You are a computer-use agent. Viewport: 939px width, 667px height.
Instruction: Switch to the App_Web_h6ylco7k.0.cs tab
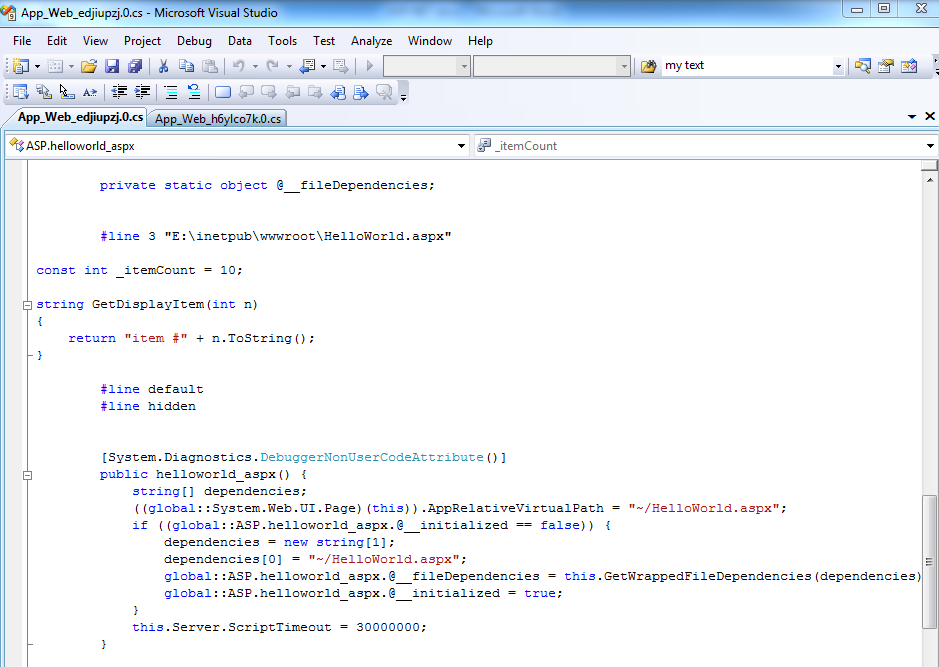pyautogui.click(x=218, y=117)
